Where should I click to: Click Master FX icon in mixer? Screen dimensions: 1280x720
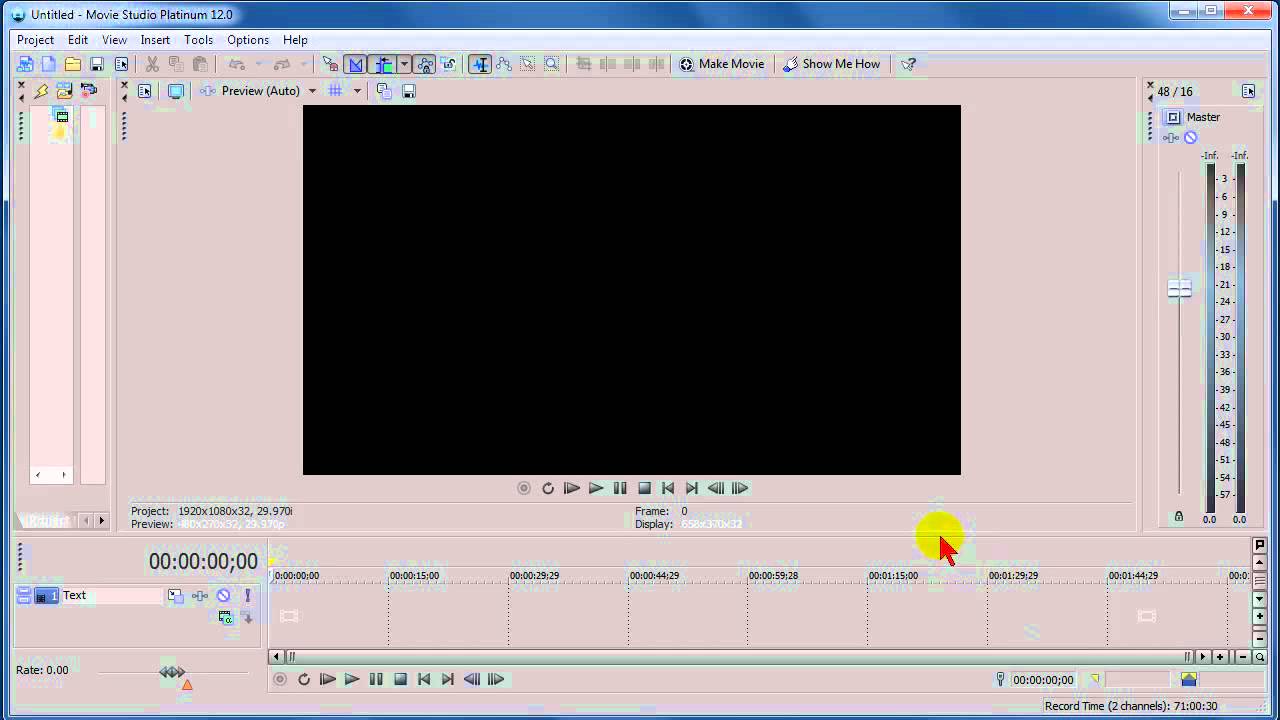[x=1172, y=138]
